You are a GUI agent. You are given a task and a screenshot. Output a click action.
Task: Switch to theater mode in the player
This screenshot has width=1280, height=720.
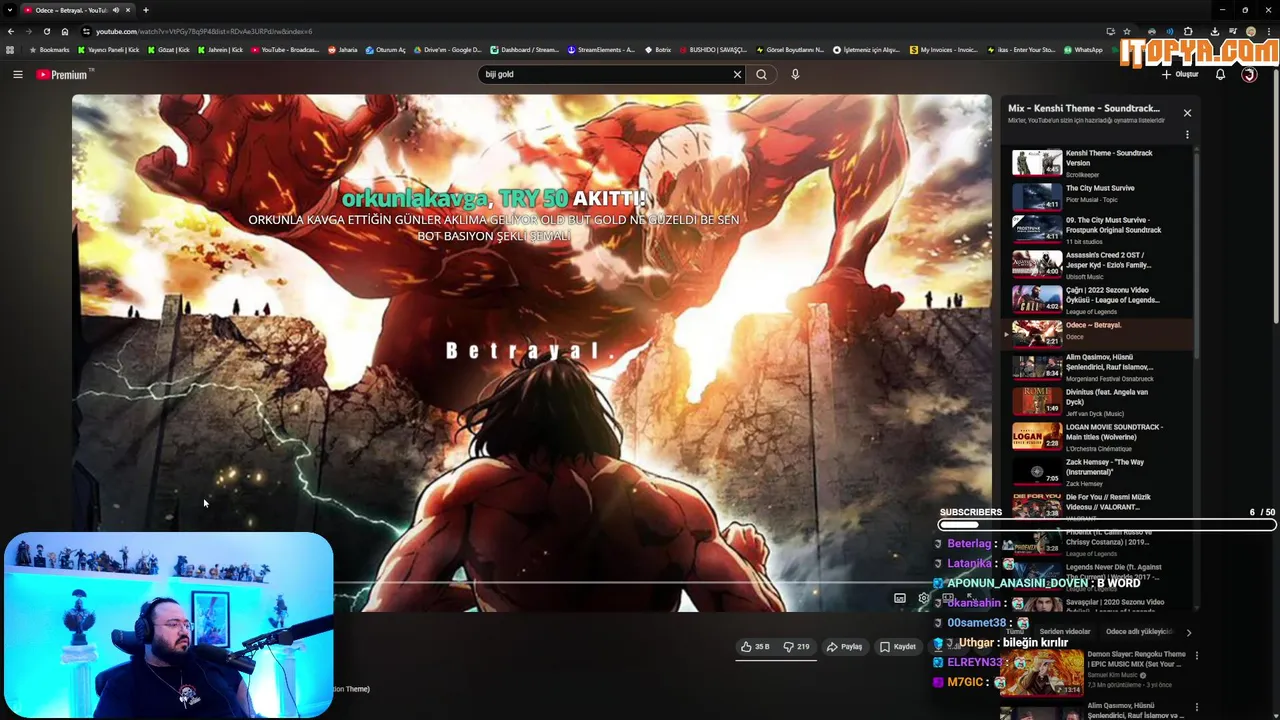[x=947, y=598]
